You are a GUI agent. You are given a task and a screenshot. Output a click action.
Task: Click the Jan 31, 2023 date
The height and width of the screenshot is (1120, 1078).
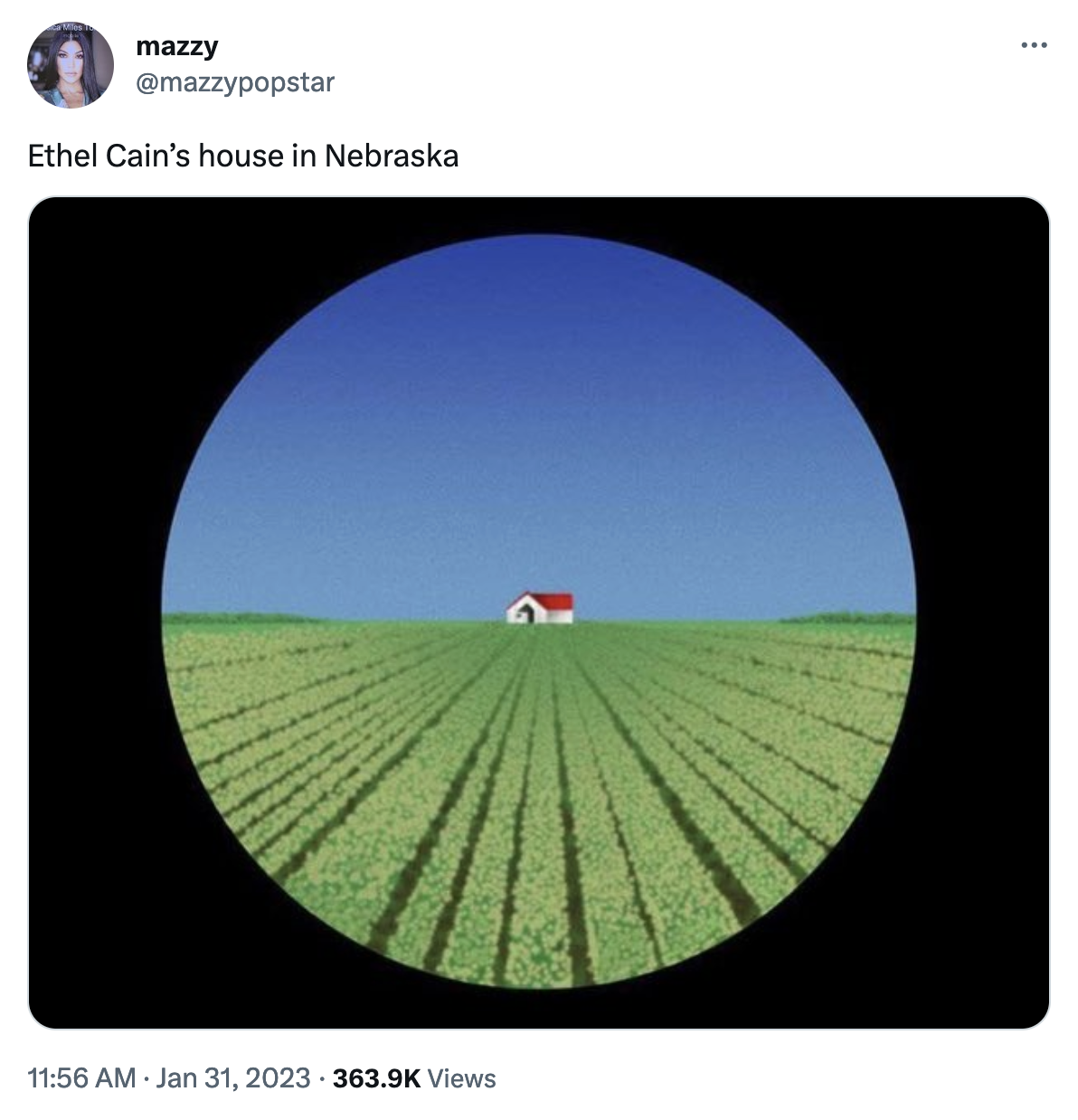(x=233, y=1078)
